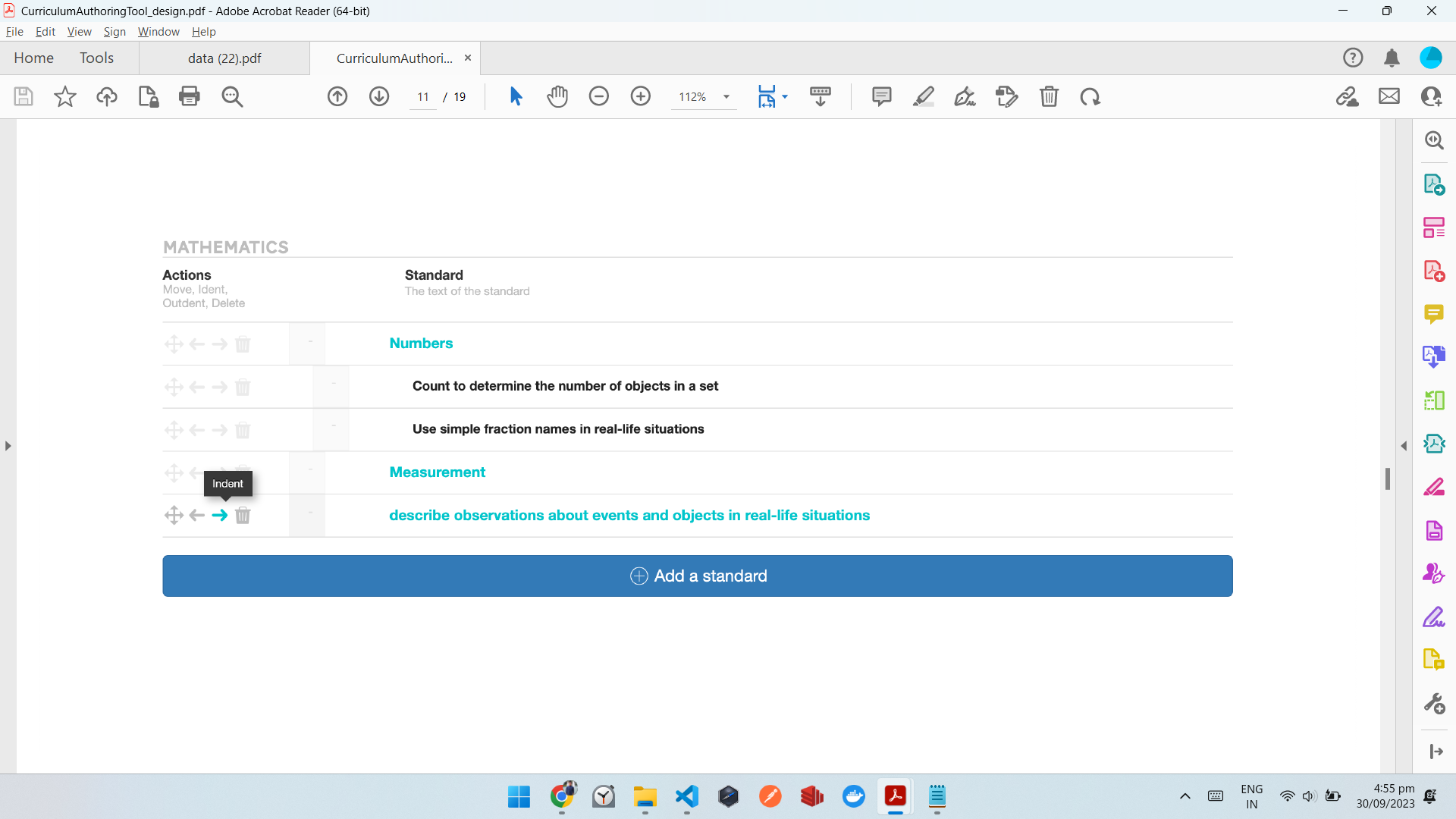Image resolution: width=1456 pixels, height=819 pixels.
Task: Select the Highlight text pen tool
Action: click(x=923, y=96)
